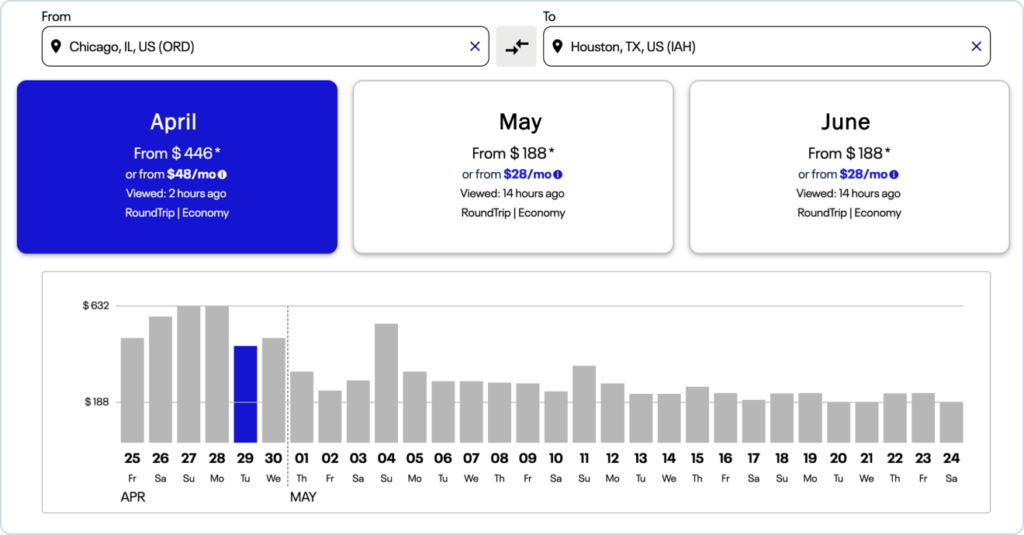Click the May 24 Saturday bar

point(951,422)
